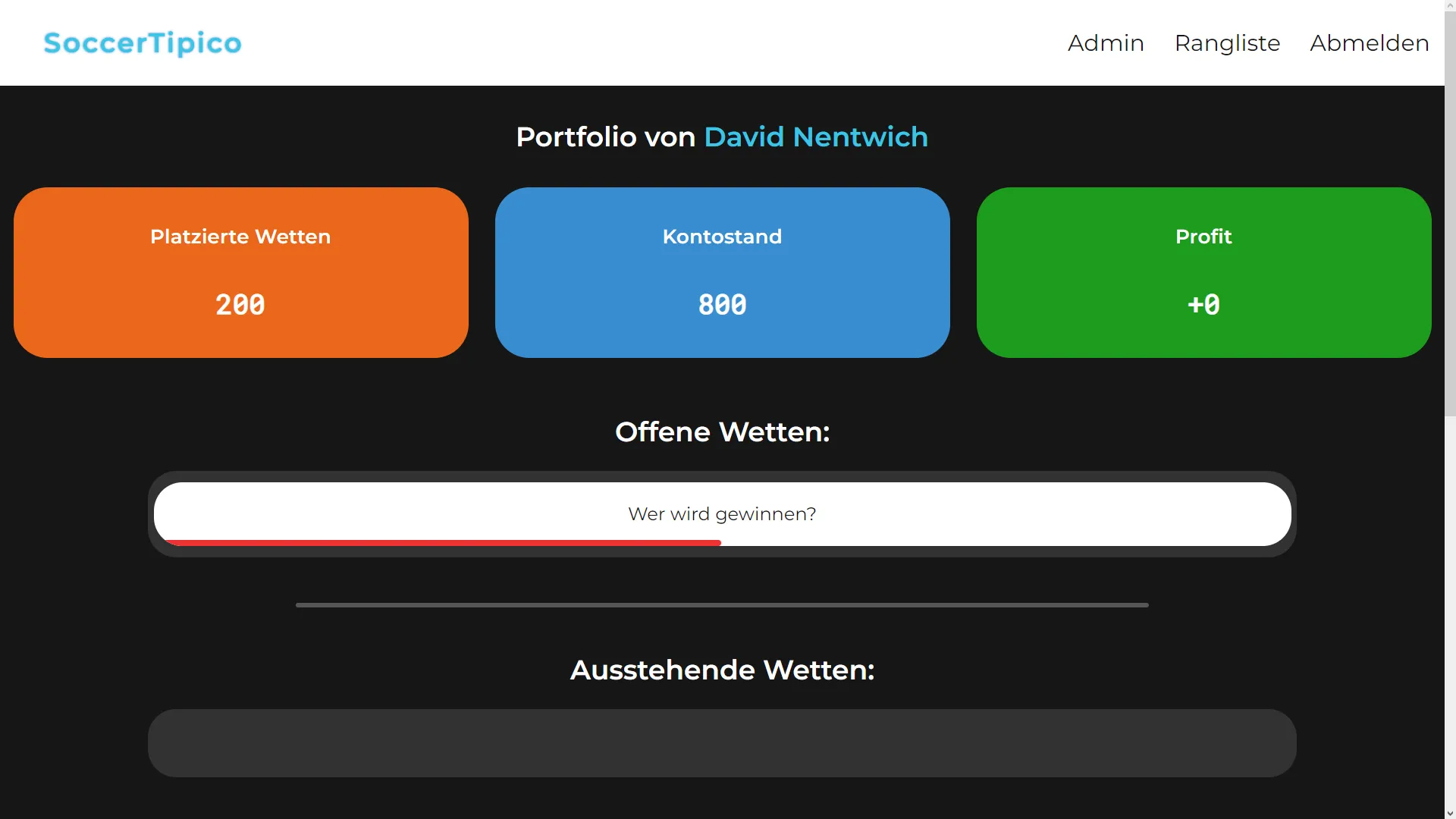Screen dimensions: 1456x819
Task: Click the gray horizontal divider line
Action: 722,605
